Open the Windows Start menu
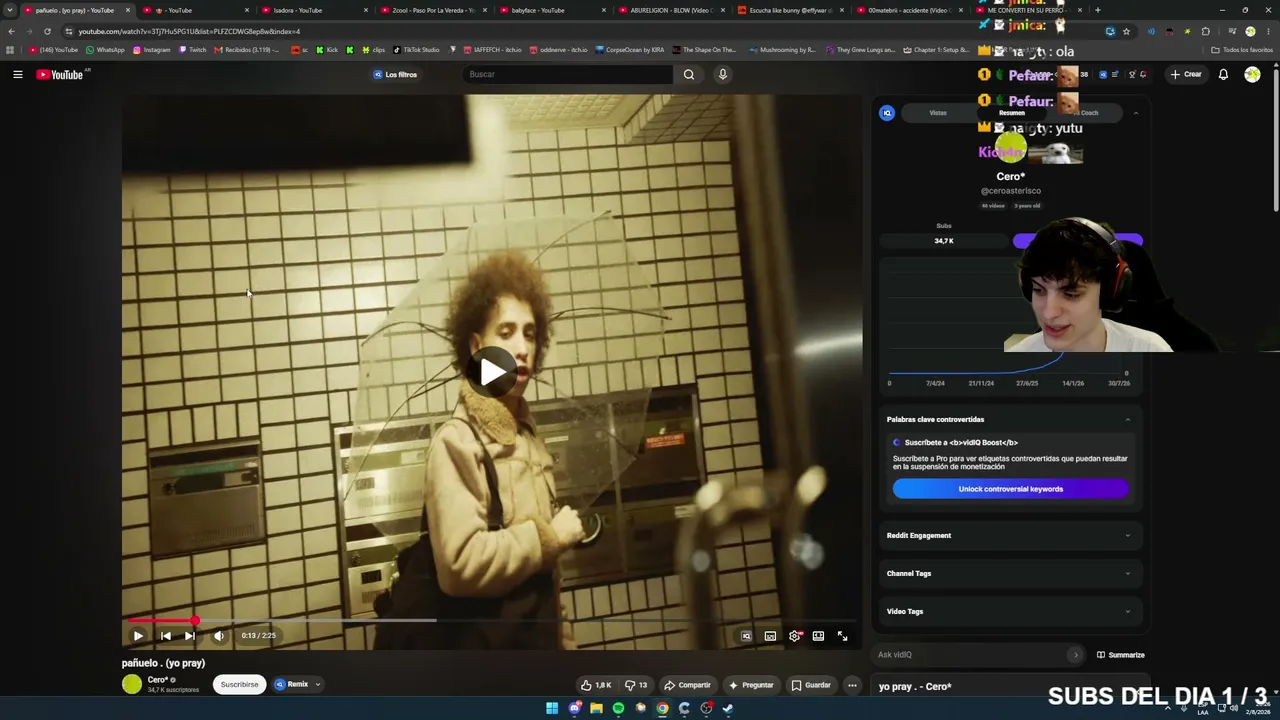The image size is (1280, 720). 552,708
